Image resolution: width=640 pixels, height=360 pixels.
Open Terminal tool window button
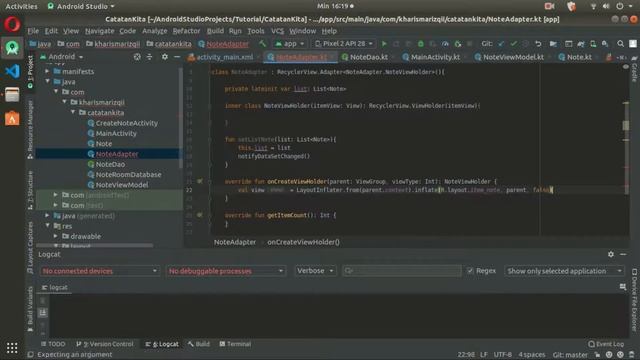[235, 344]
